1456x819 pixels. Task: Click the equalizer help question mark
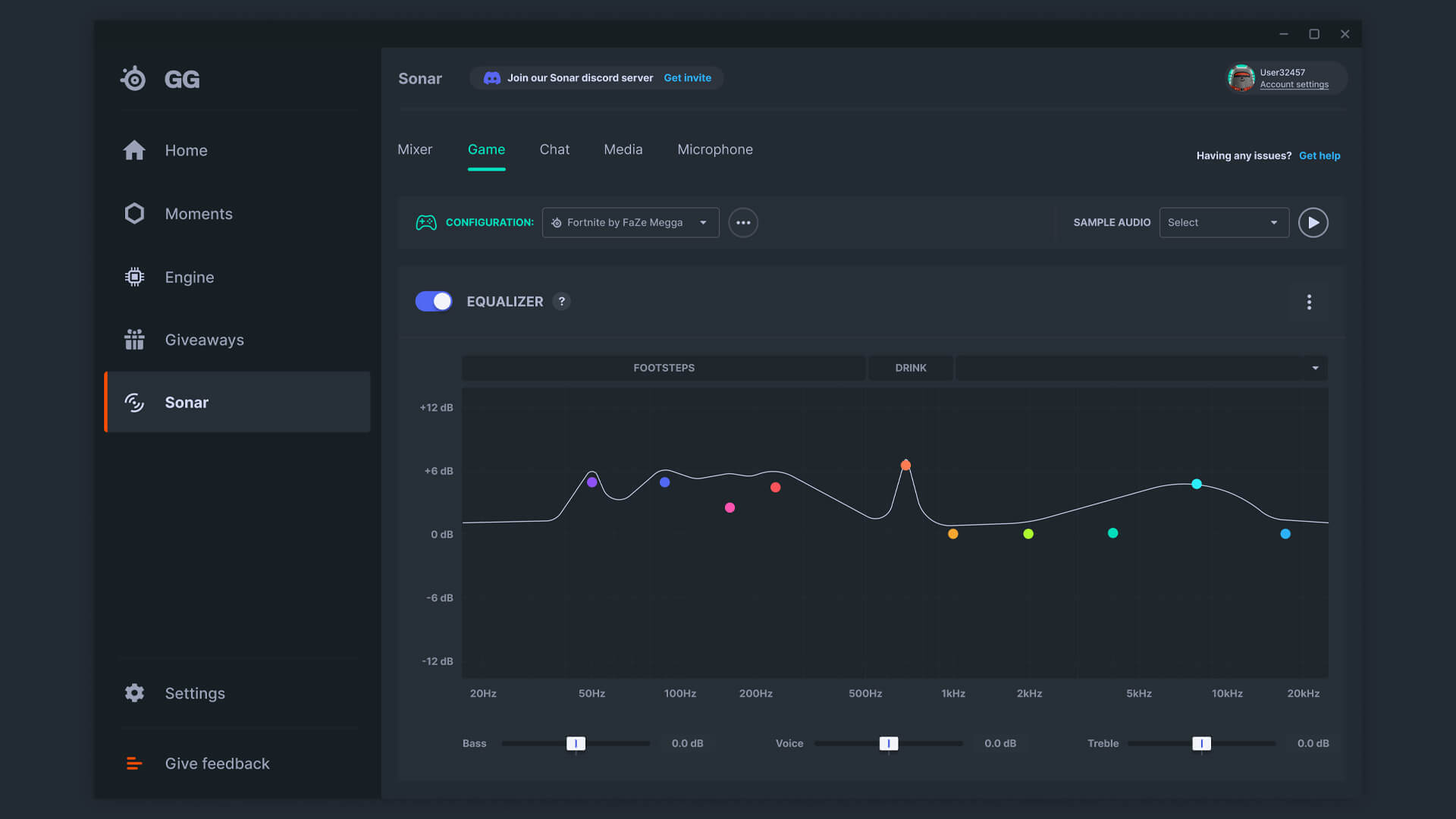click(561, 302)
